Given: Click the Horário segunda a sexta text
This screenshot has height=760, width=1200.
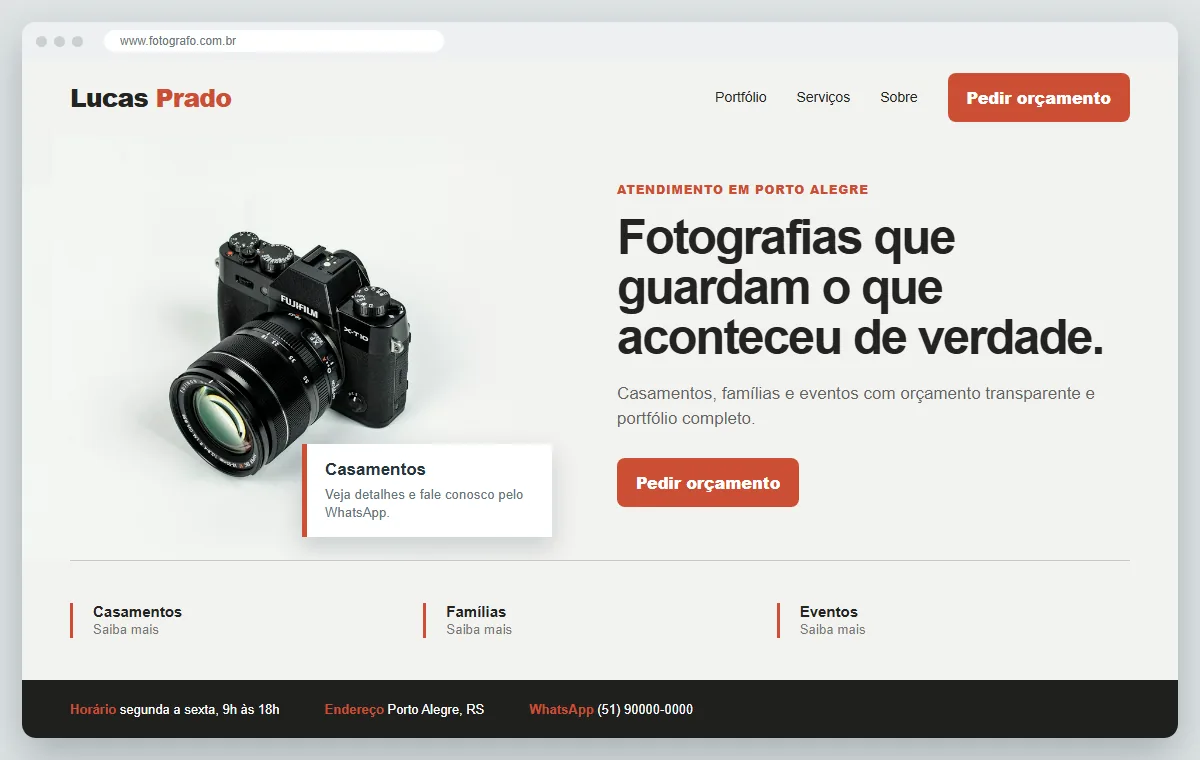Looking at the screenshot, I should point(175,710).
